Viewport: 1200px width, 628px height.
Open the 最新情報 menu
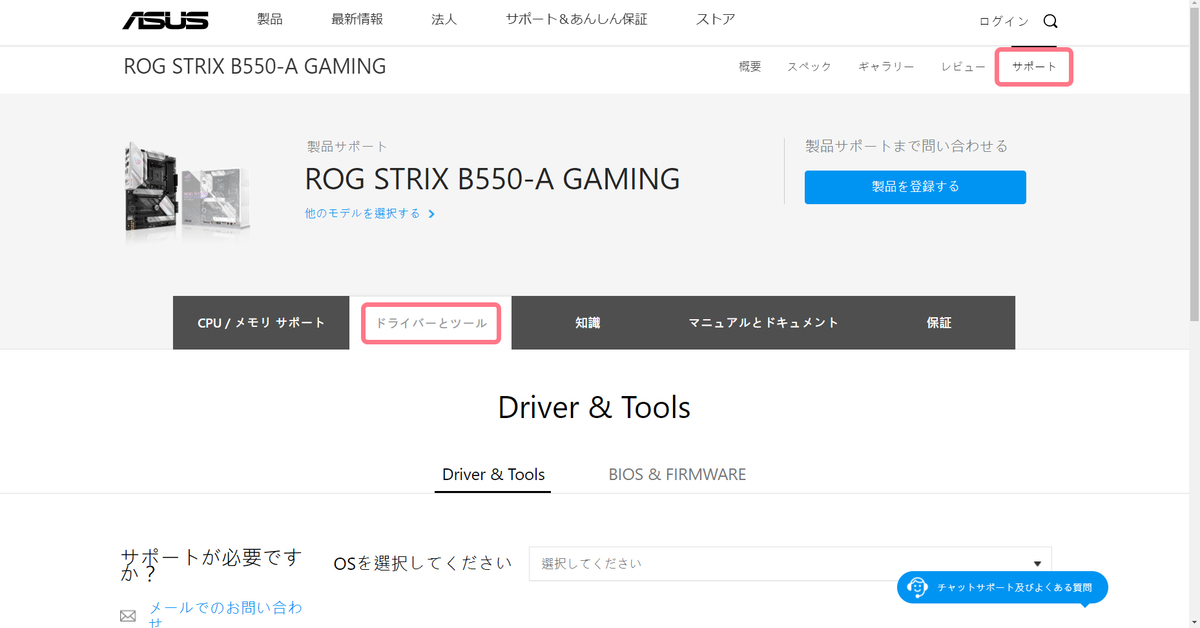[x=357, y=20]
